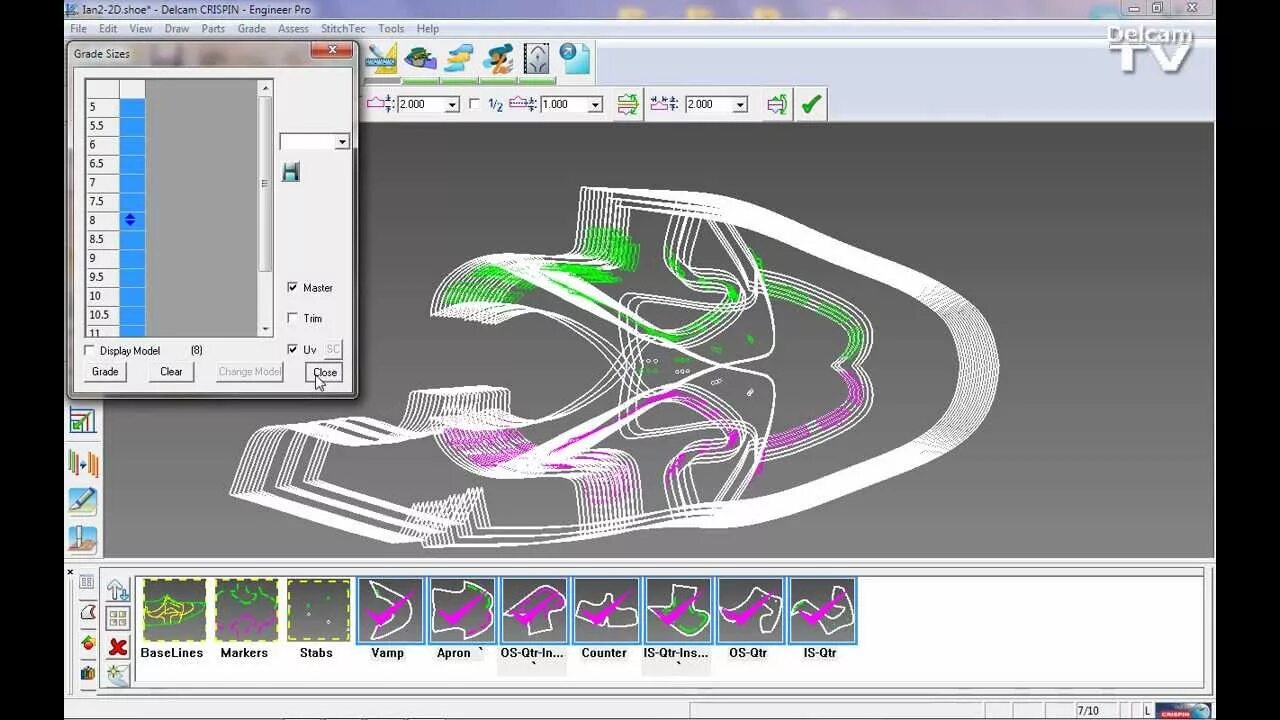Select the stacked shoe lasts toolbar icon
This screenshot has height=720, width=1280.
459,58
